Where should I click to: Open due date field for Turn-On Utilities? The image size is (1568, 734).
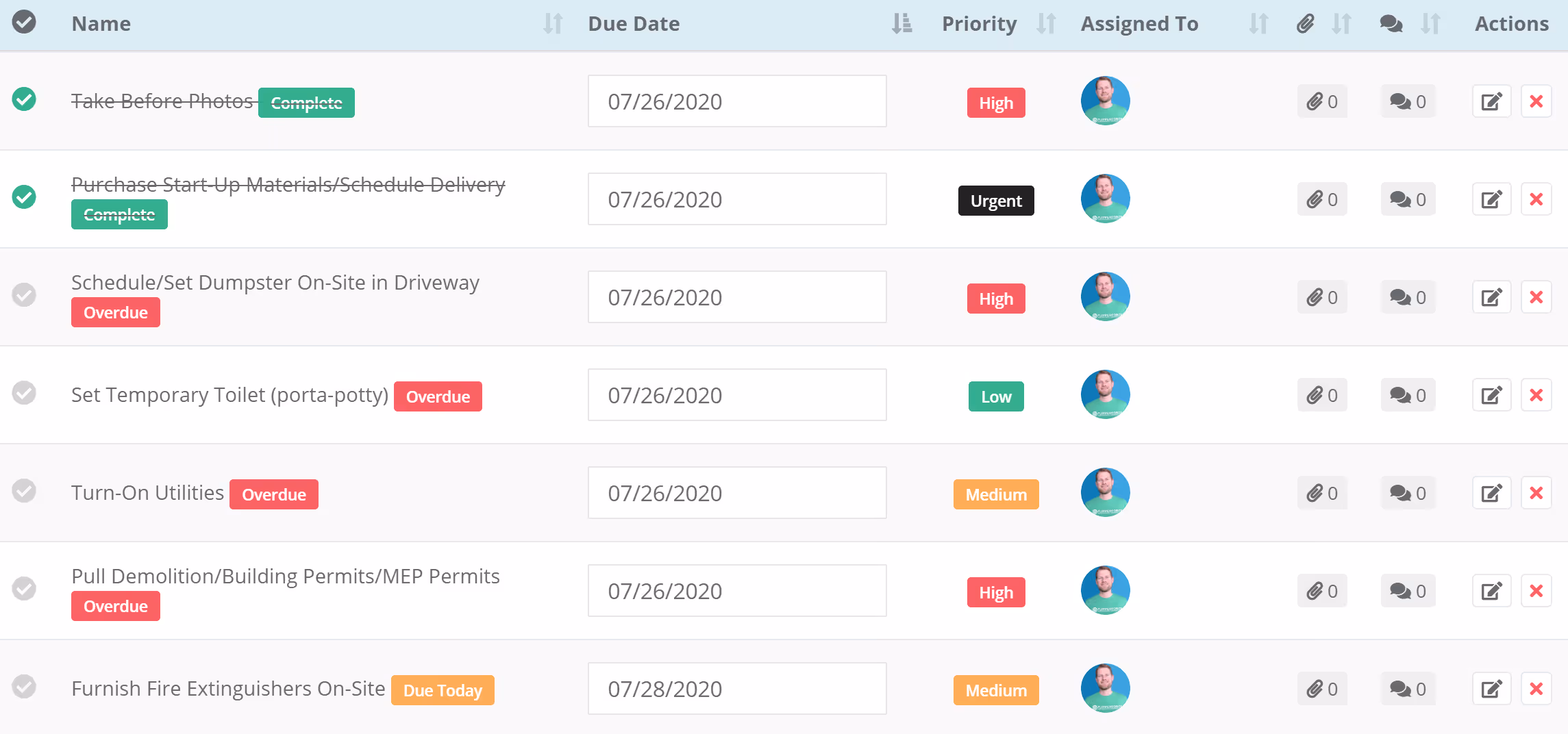pyautogui.click(x=737, y=493)
